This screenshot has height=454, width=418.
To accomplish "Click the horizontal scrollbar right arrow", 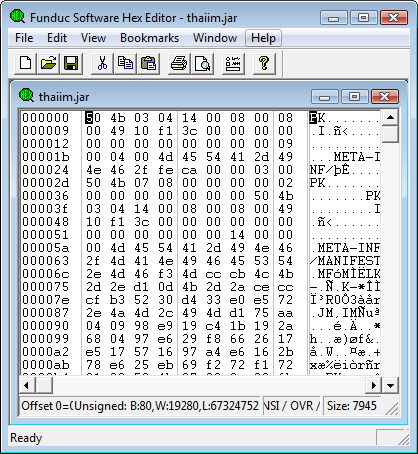I will coord(374,386).
